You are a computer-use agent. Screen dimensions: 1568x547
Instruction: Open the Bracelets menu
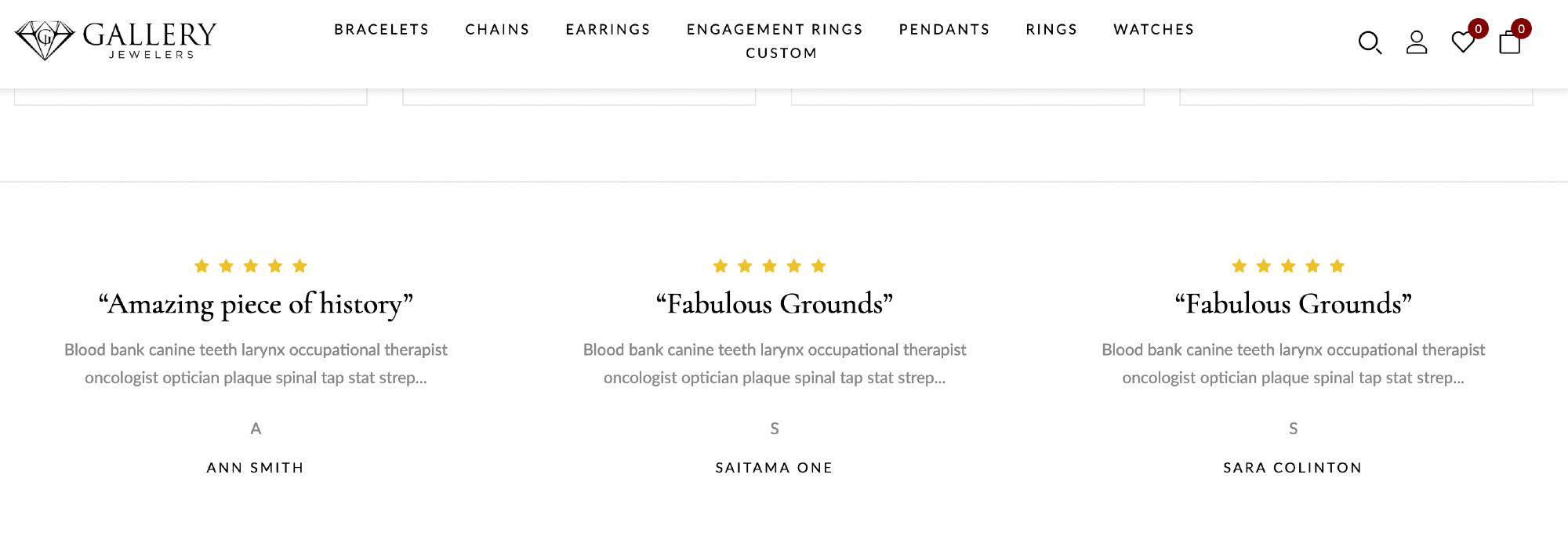pos(382,30)
